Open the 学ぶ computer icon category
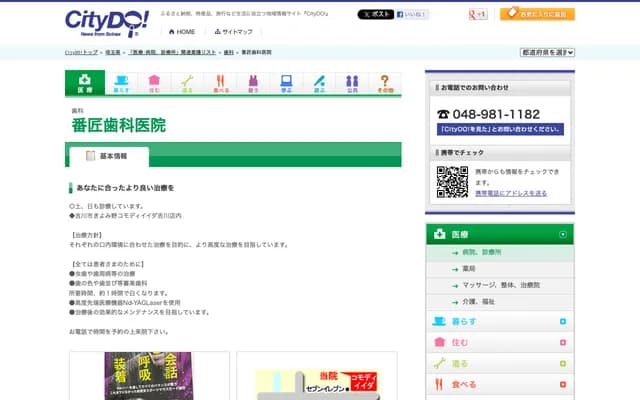Image resolution: width=640 pixels, height=400 pixels. pyautogui.click(x=286, y=83)
